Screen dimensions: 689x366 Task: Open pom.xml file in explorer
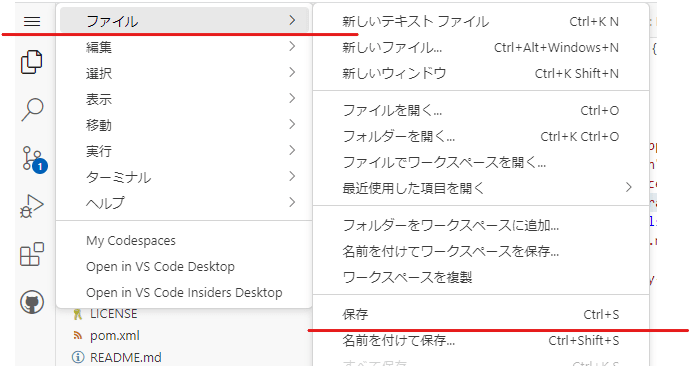pos(115,336)
